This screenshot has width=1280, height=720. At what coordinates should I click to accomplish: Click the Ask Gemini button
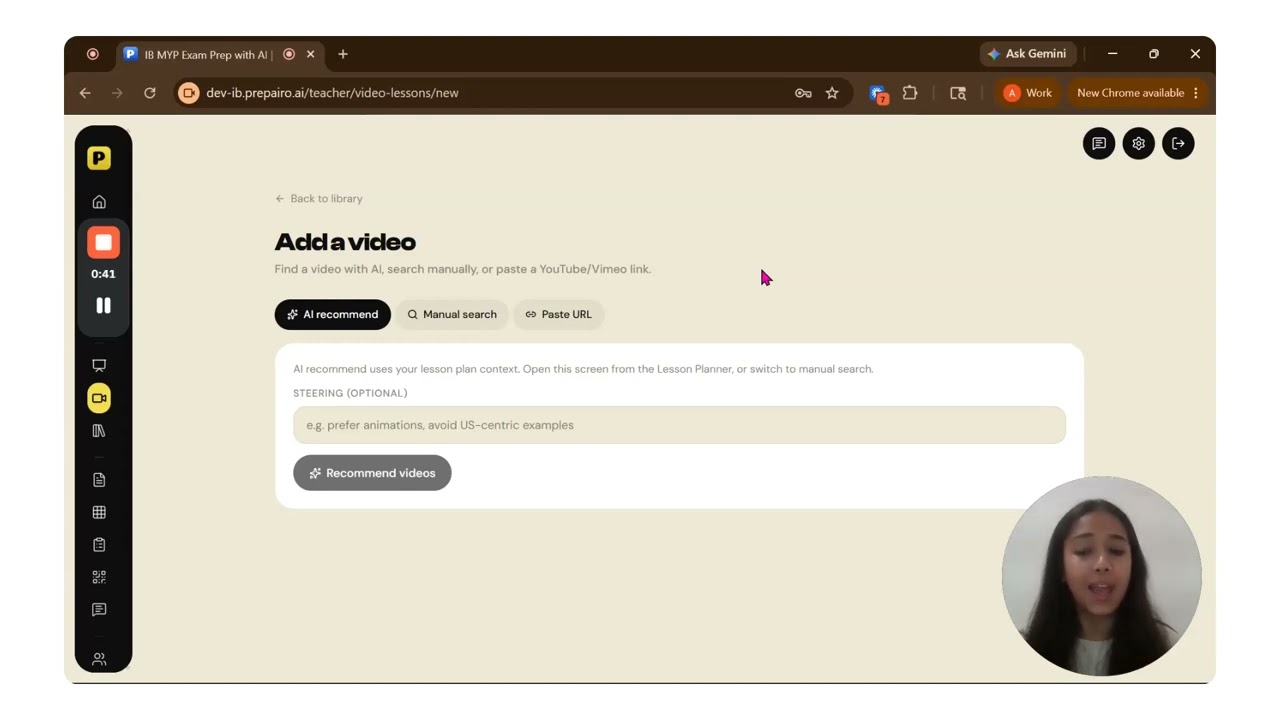point(1027,54)
